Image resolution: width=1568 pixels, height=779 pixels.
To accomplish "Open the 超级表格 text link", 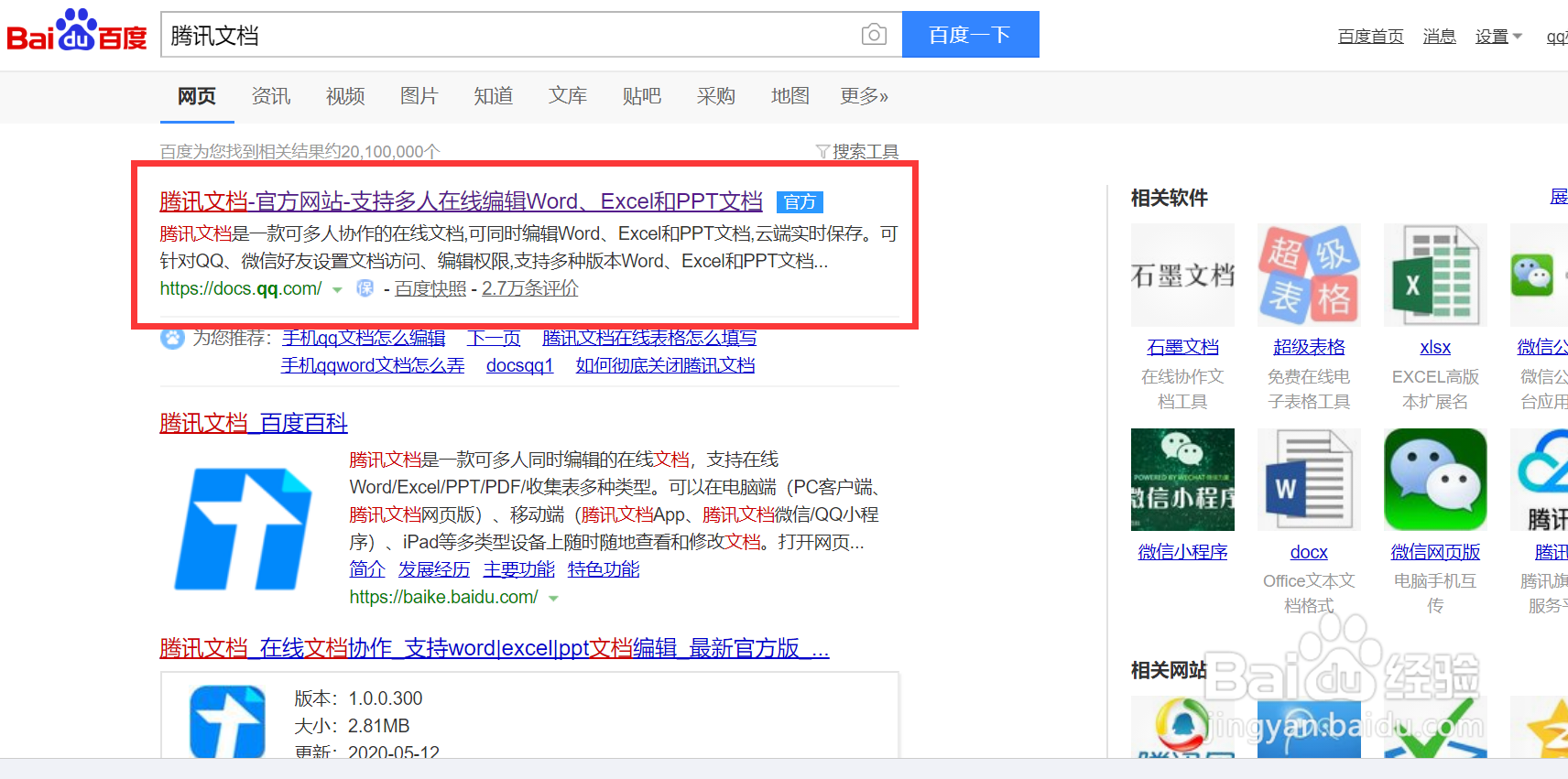I will tap(1309, 347).
